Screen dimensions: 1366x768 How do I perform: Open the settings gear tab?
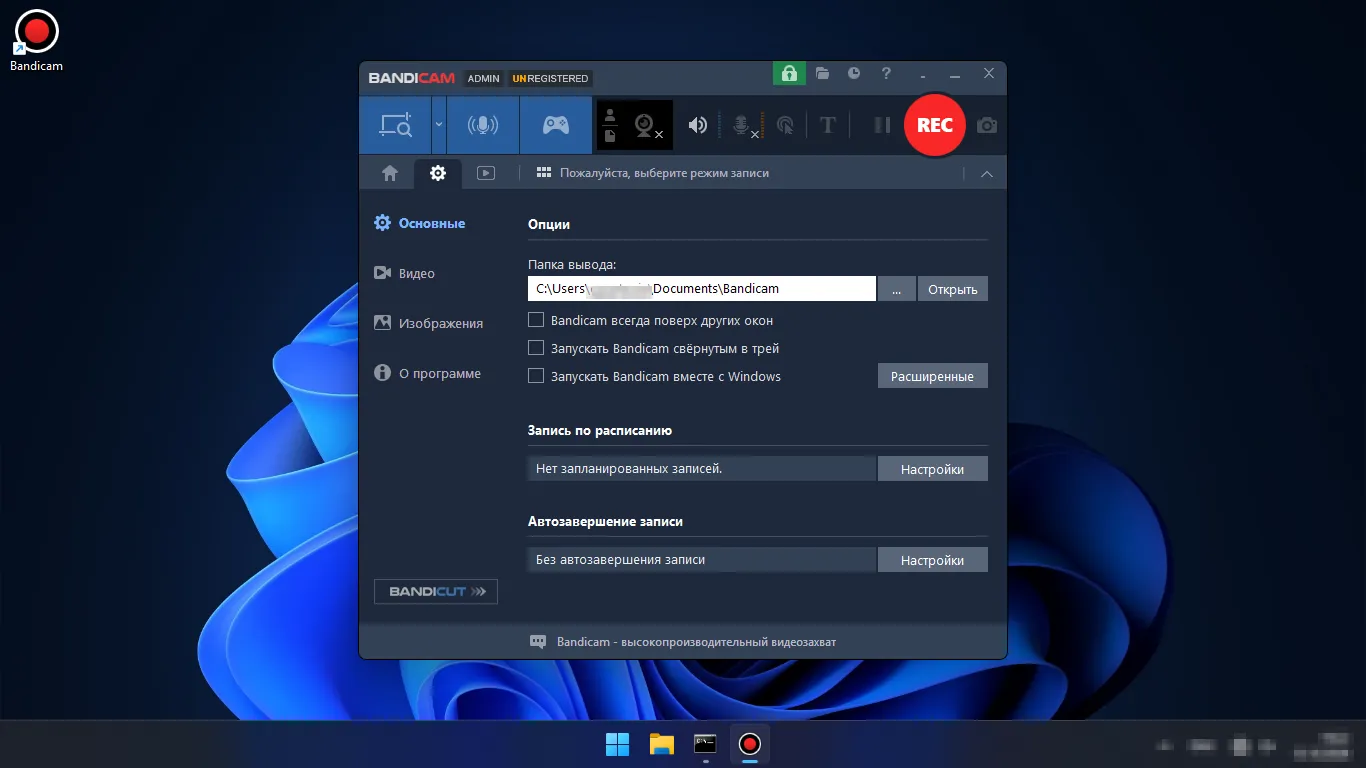click(x=438, y=173)
